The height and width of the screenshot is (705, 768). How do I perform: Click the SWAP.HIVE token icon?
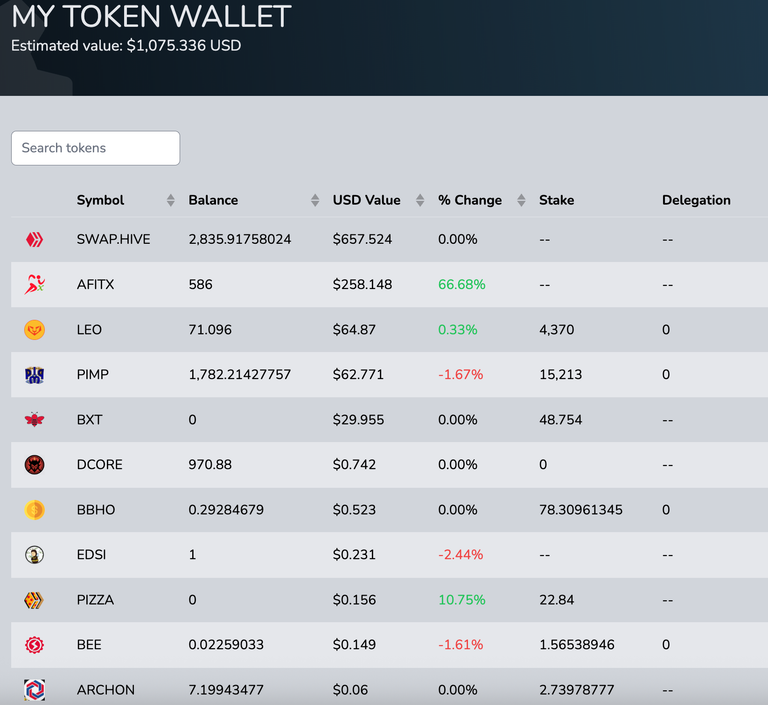point(34,240)
